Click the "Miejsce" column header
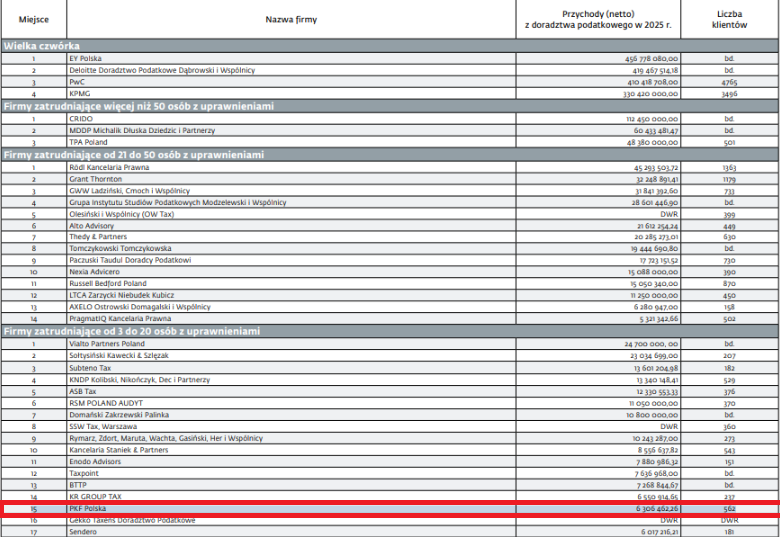The height and width of the screenshot is (537, 780). click(x=33, y=19)
